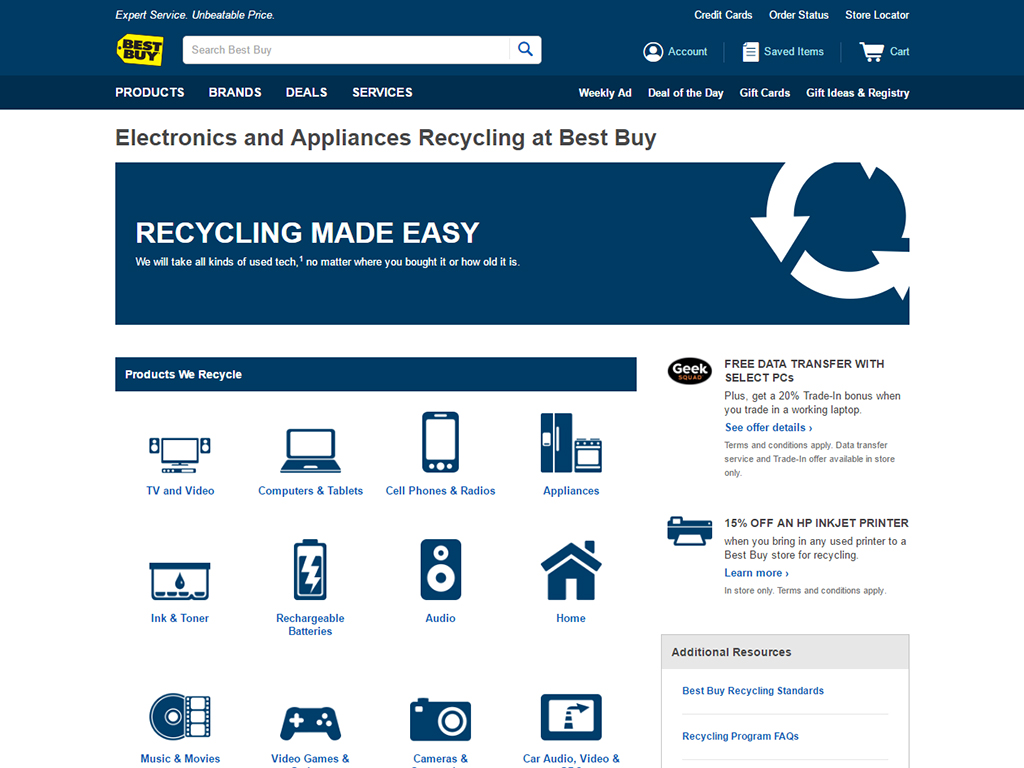Image resolution: width=1024 pixels, height=768 pixels.
Task: Open the Home house icon
Action: [571, 570]
